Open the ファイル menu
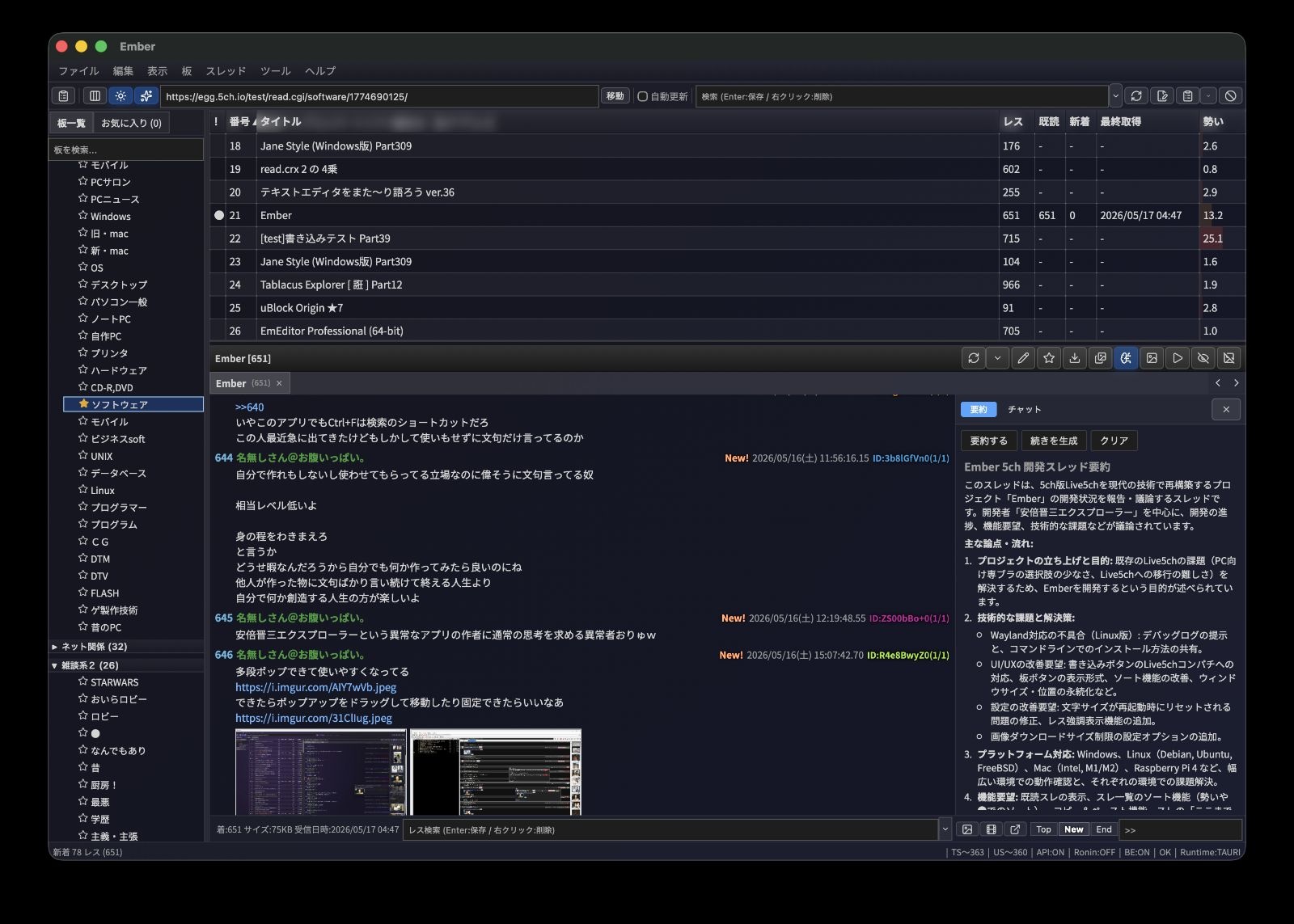 tap(78, 71)
